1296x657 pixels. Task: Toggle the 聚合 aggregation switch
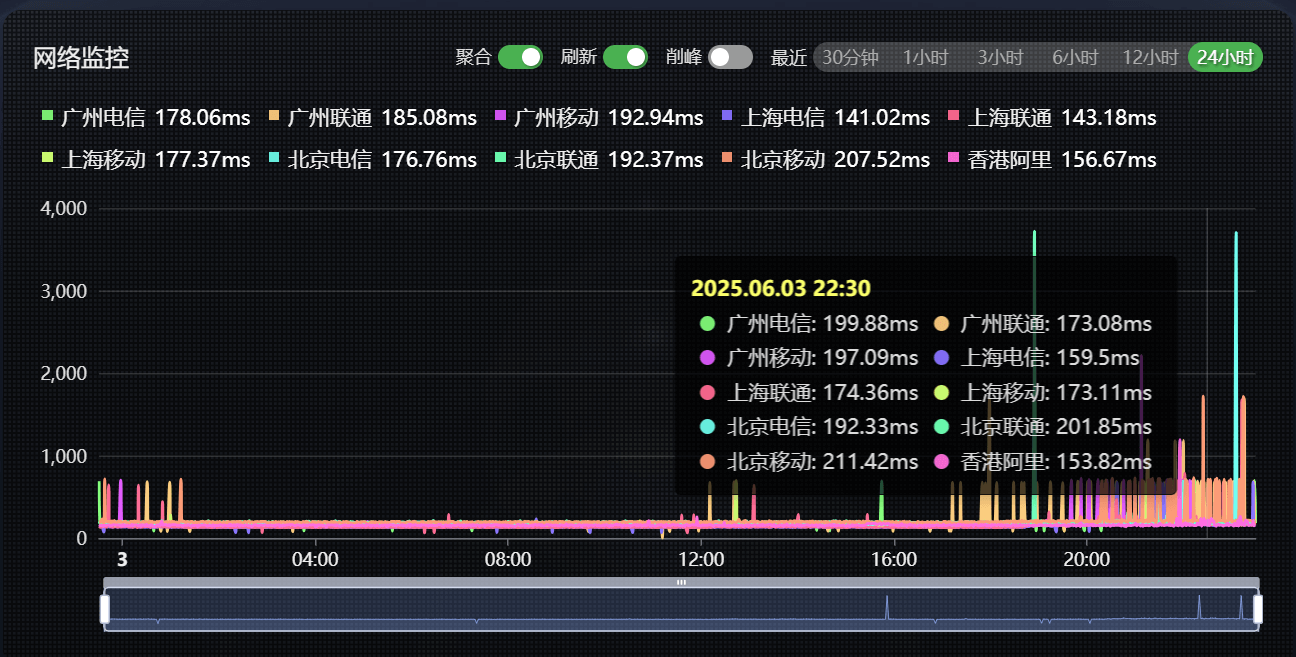[520, 57]
